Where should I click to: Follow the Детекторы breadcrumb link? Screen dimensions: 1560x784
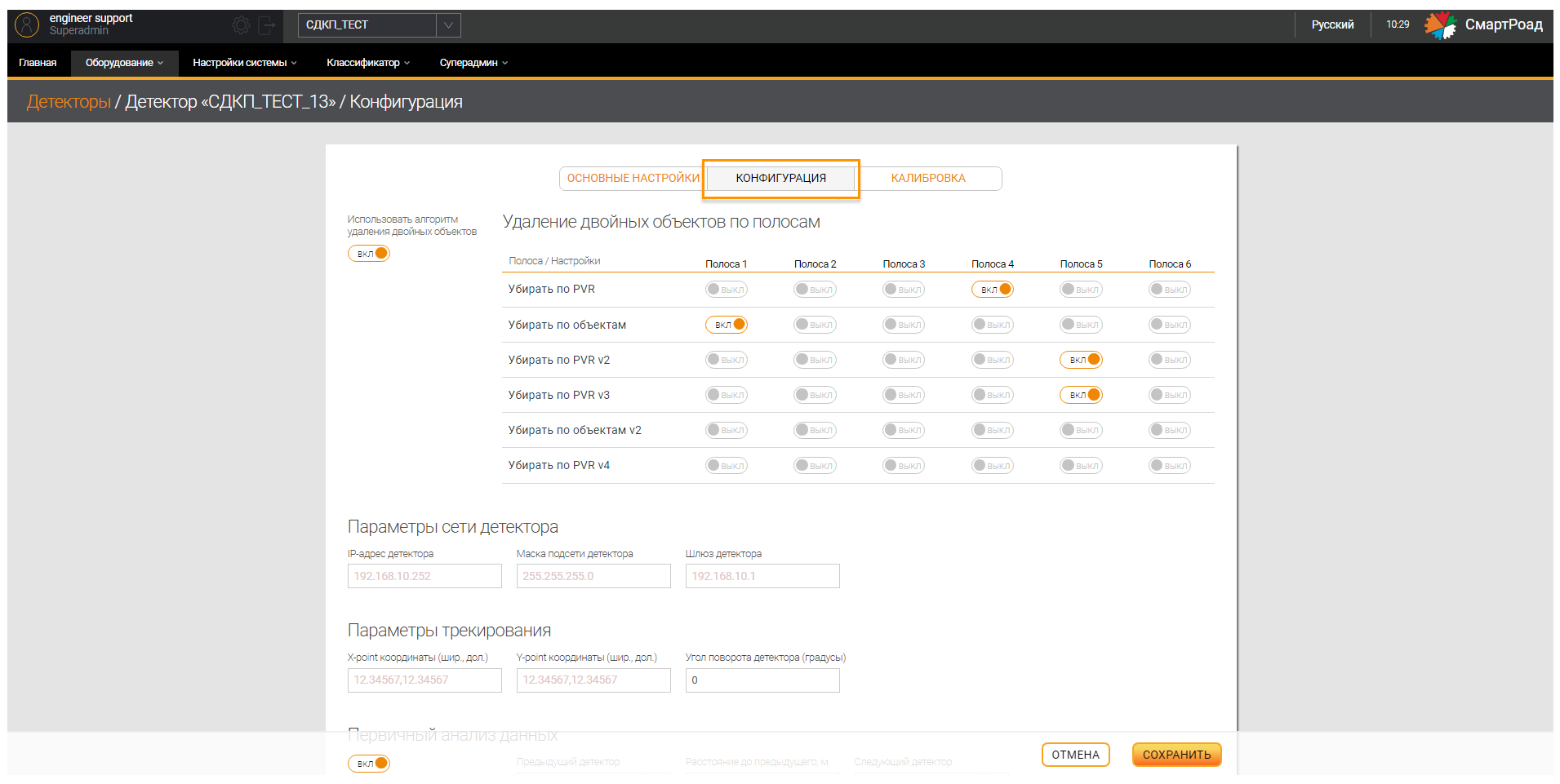click(x=69, y=102)
